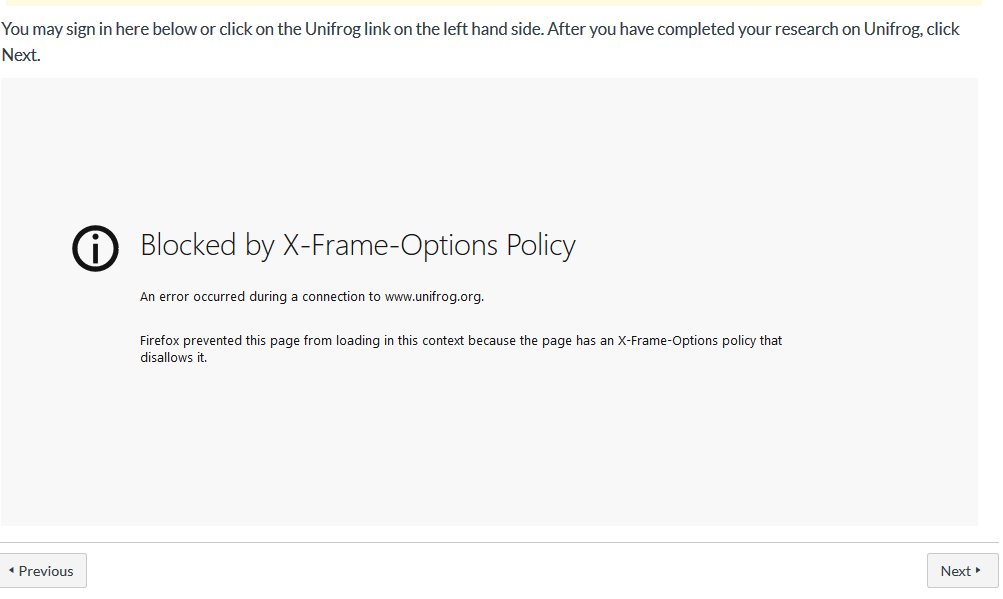Screen dimensions: 1003x599
Task: Click 'completed your research on Unifrog' phrase
Action: [x=757, y=29]
